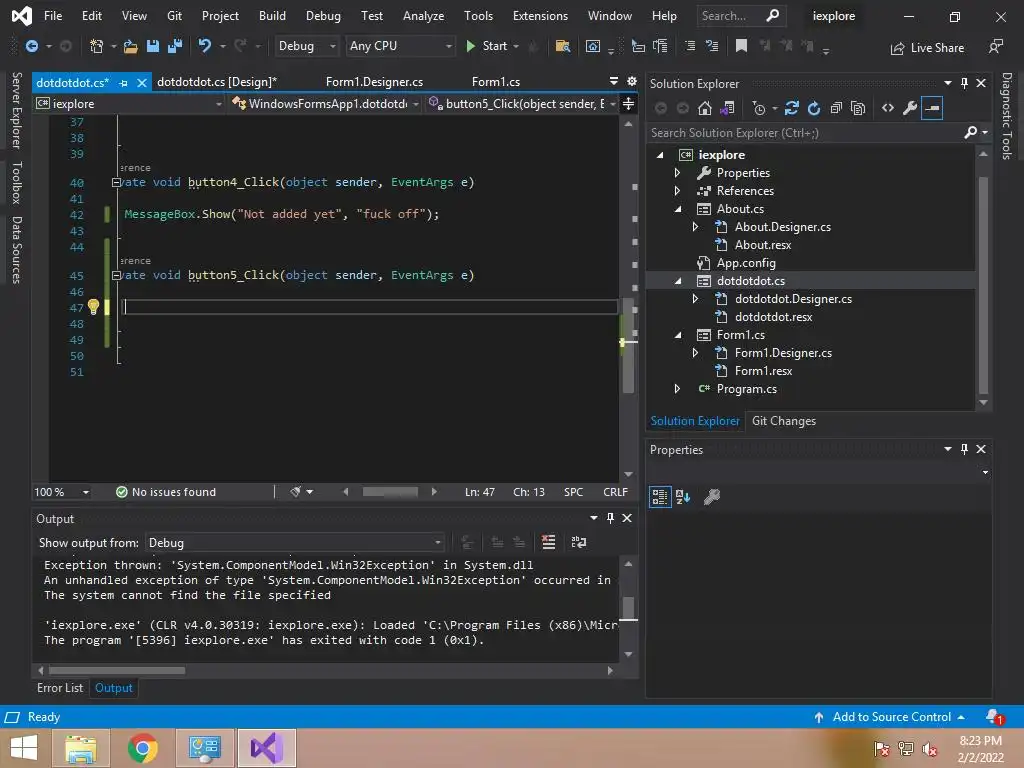Open file with the folder icon
1024x768 pixels.
point(131,46)
